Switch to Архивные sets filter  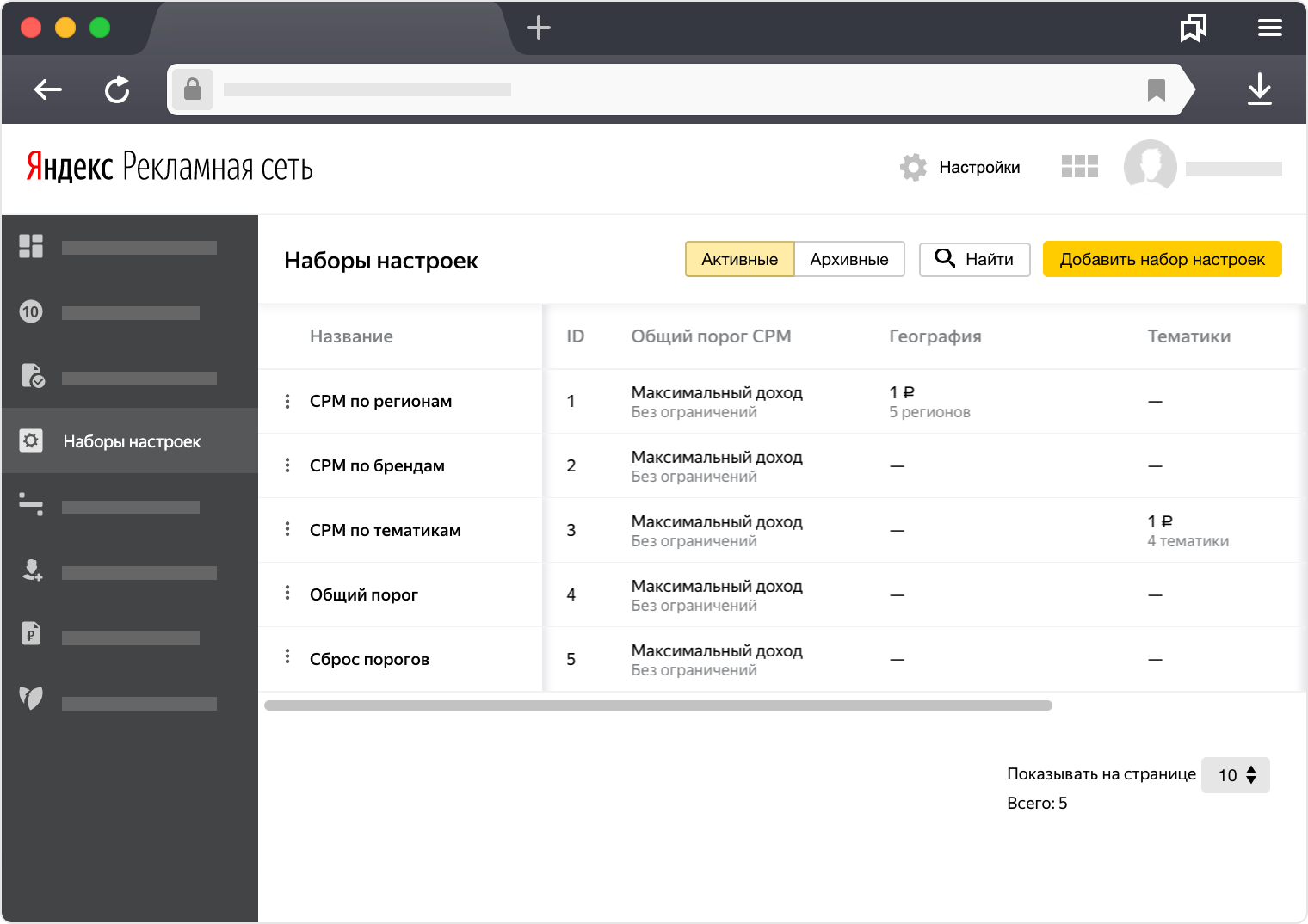(x=849, y=259)
